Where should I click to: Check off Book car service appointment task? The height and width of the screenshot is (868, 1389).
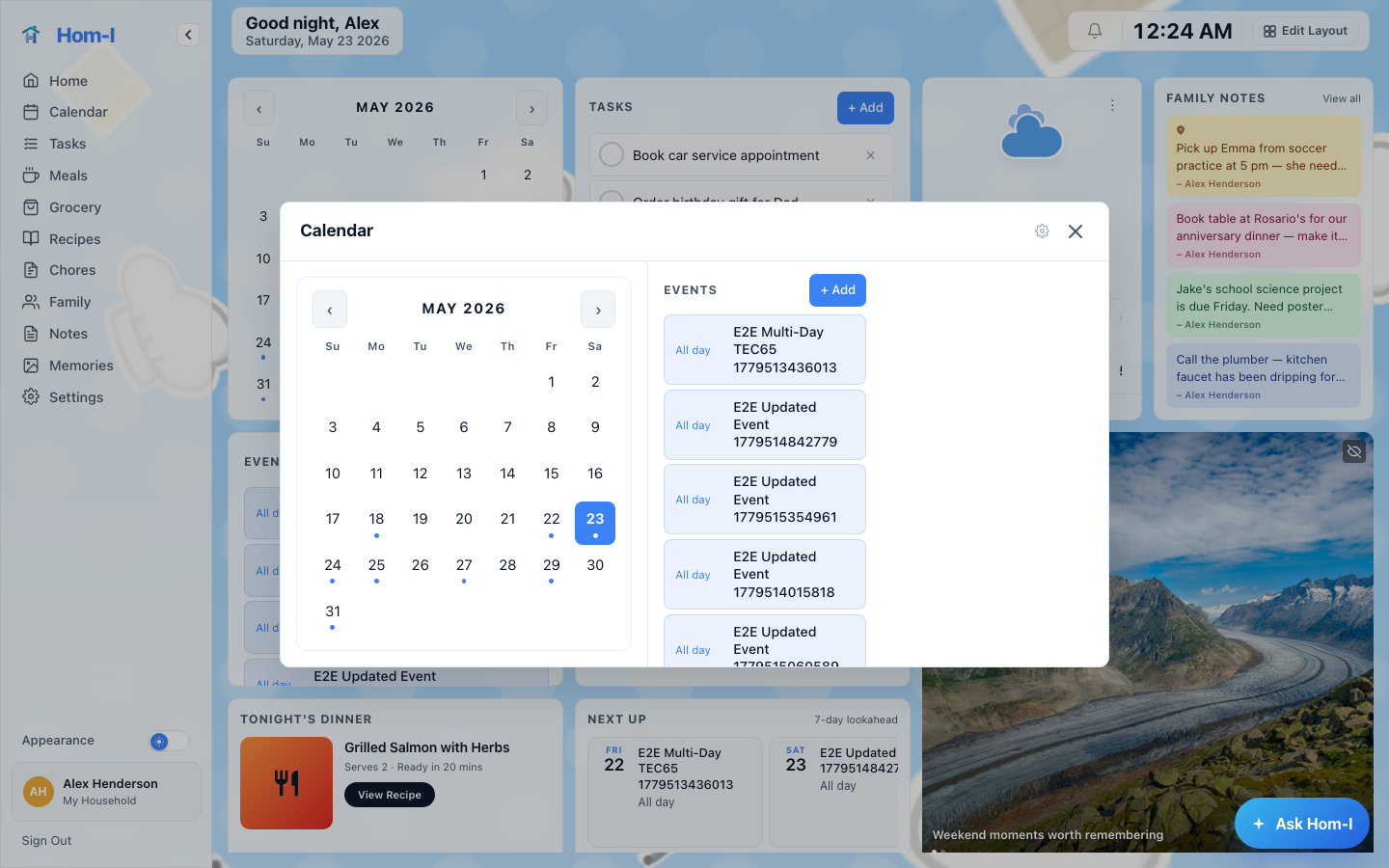click(612, 154)
